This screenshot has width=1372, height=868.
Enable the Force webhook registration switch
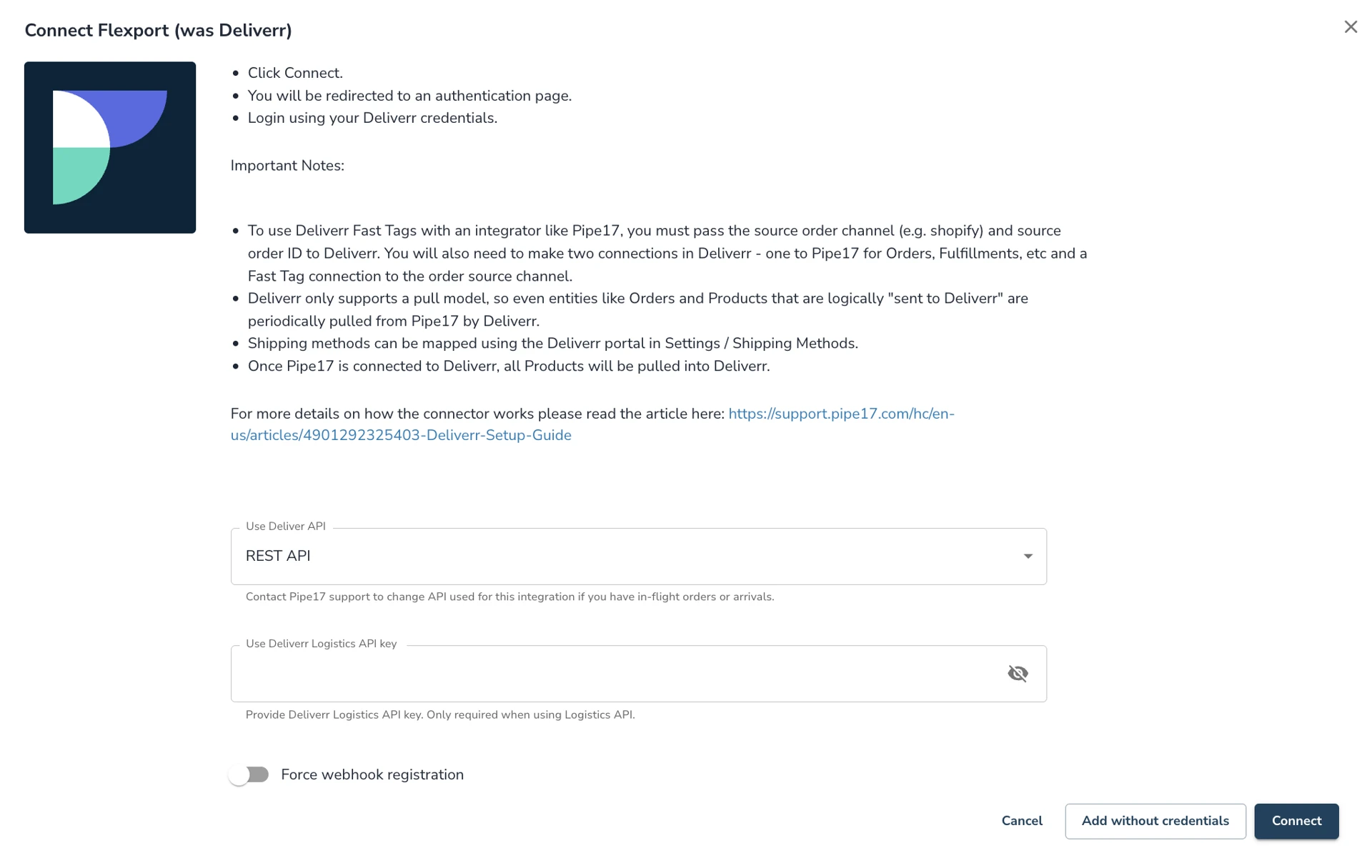(249, 774)
